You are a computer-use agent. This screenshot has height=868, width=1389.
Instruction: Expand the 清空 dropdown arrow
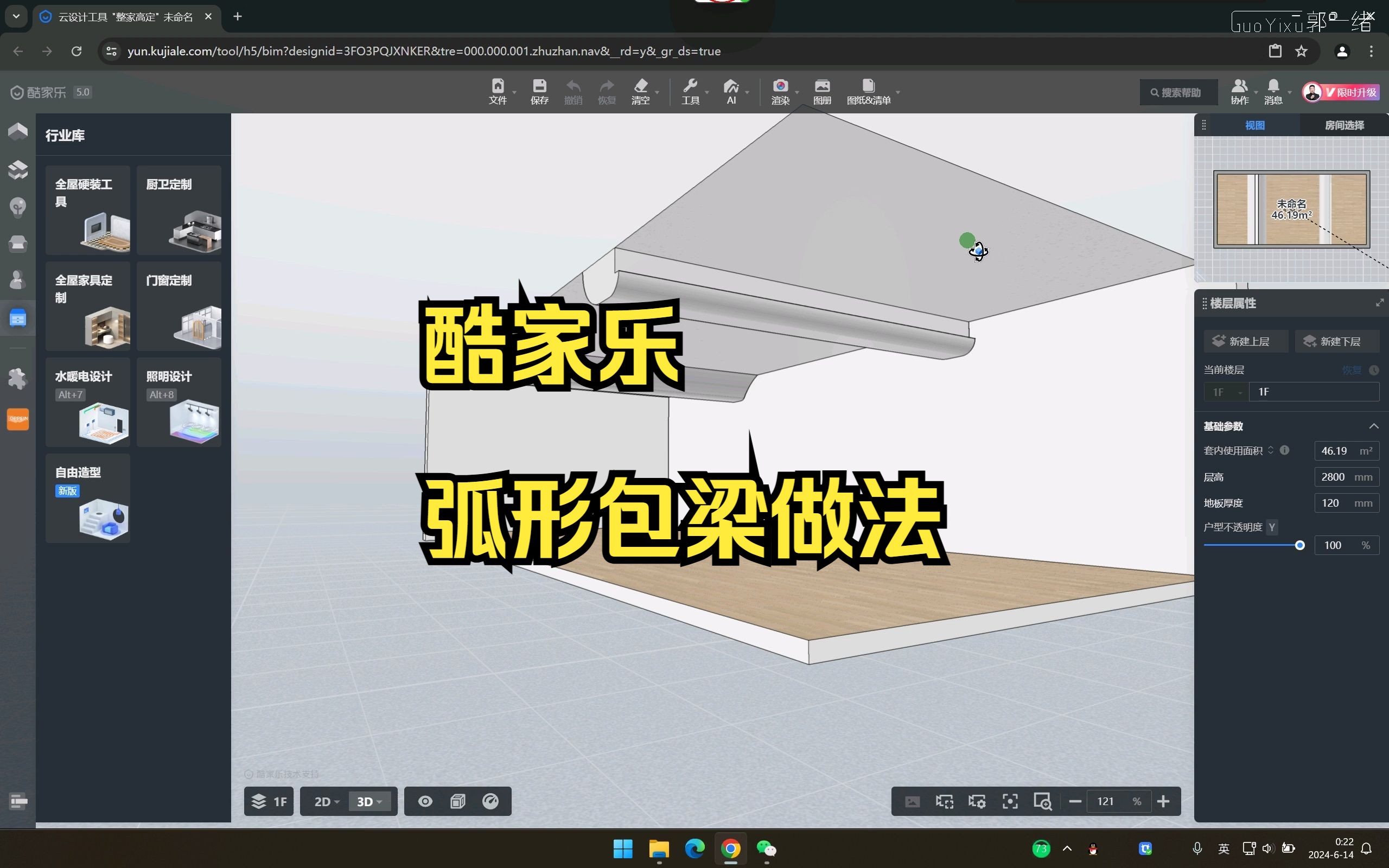(x=657, y=92)
